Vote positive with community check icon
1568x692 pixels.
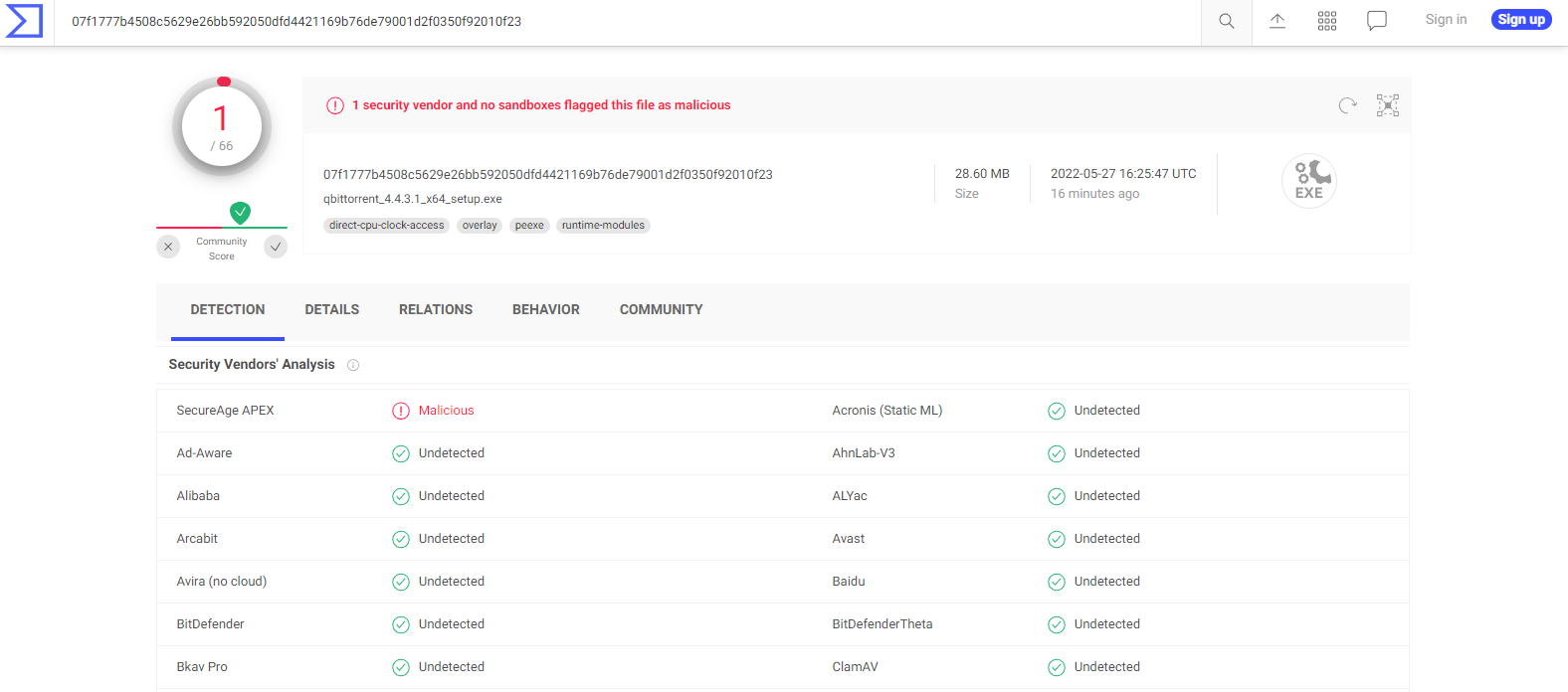click(x=276, y=247)
